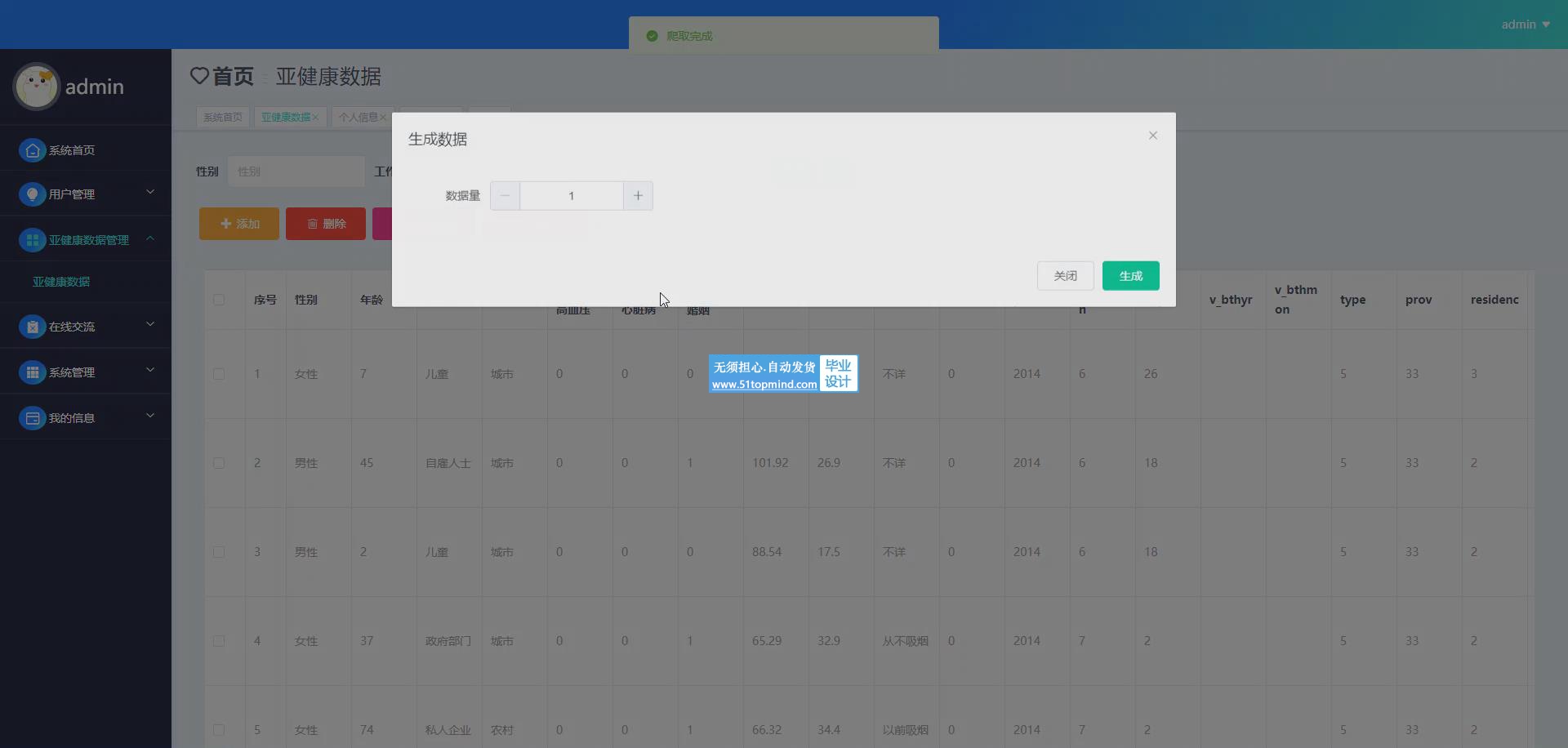Click the 序号 column header

265,300
